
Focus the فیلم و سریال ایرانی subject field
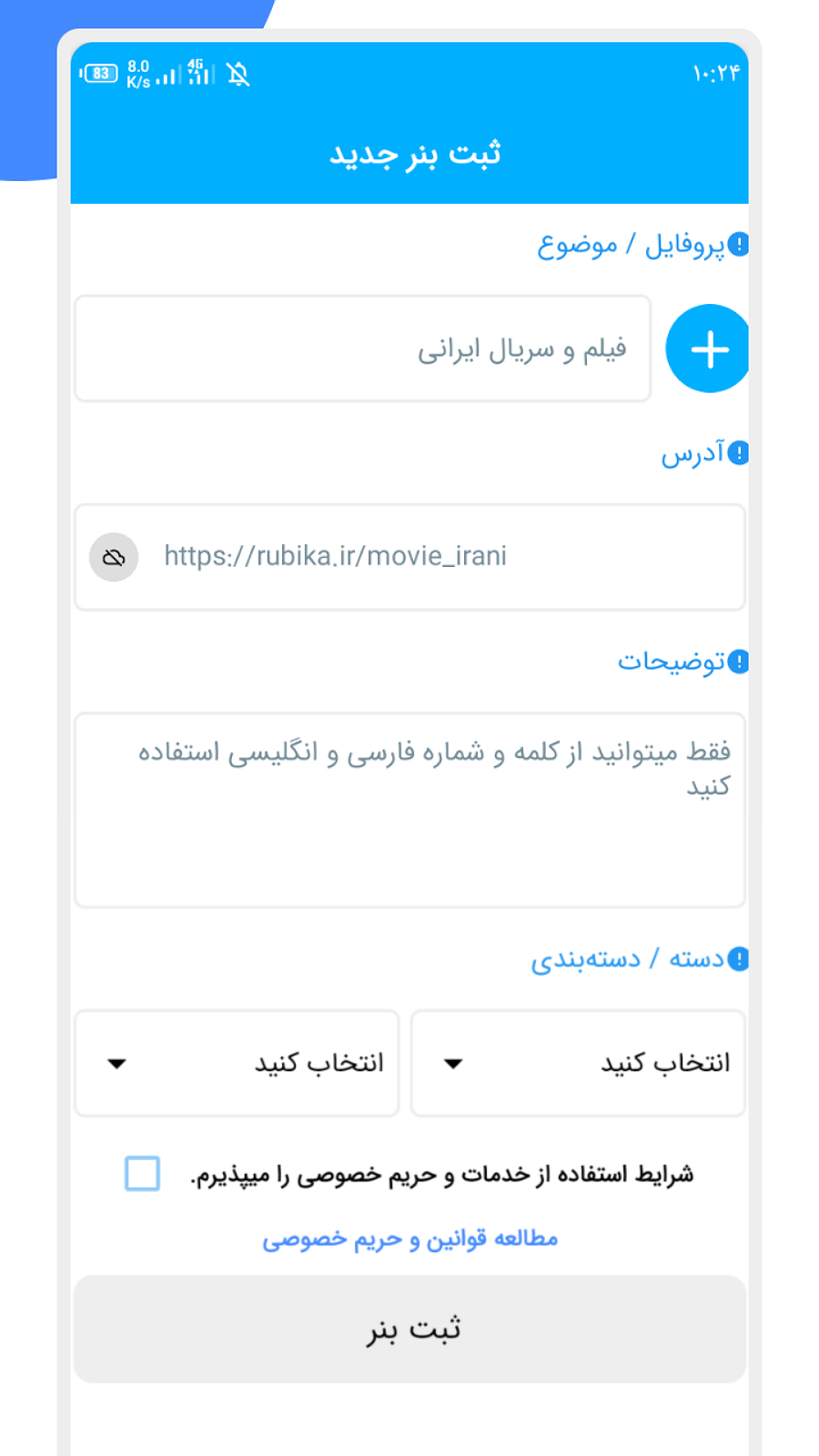364,349
